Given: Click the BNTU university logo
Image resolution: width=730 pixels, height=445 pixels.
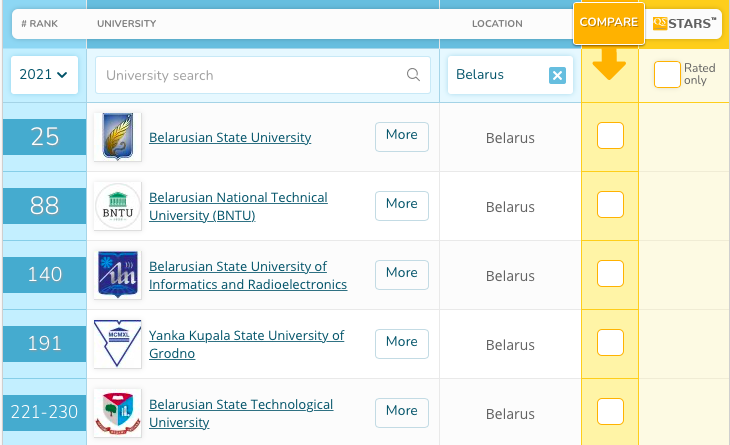Looking at the screenshot, I should 117,205.
